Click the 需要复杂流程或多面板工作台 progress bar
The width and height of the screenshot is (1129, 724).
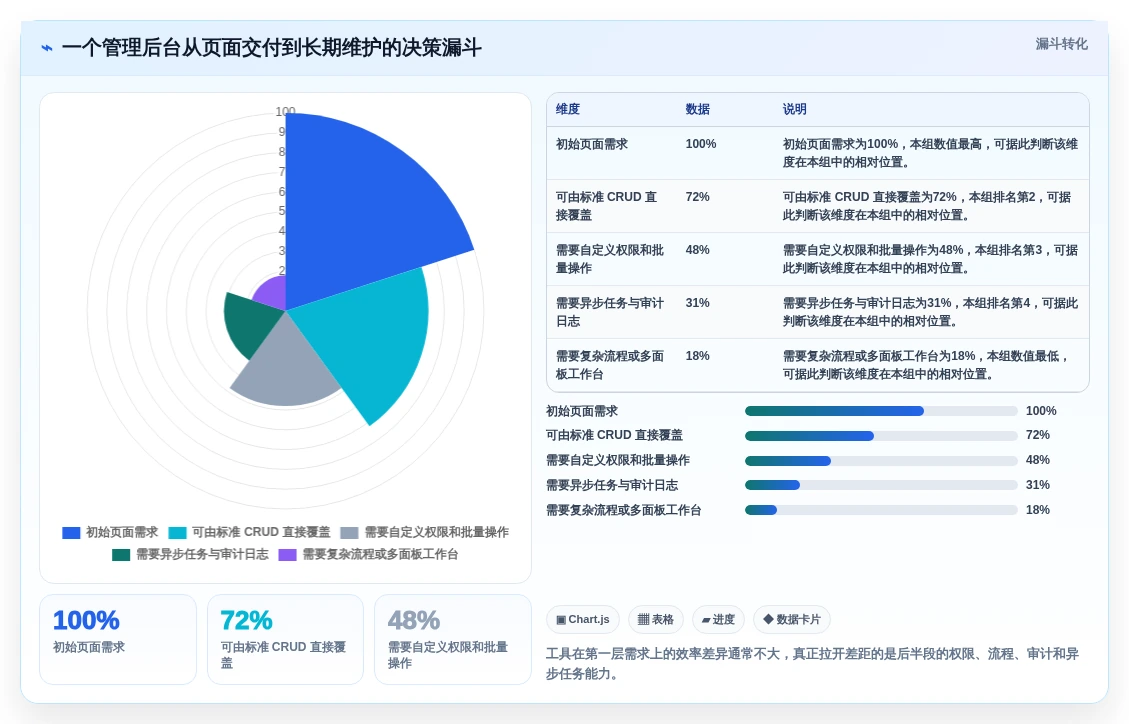pos(881,510)
